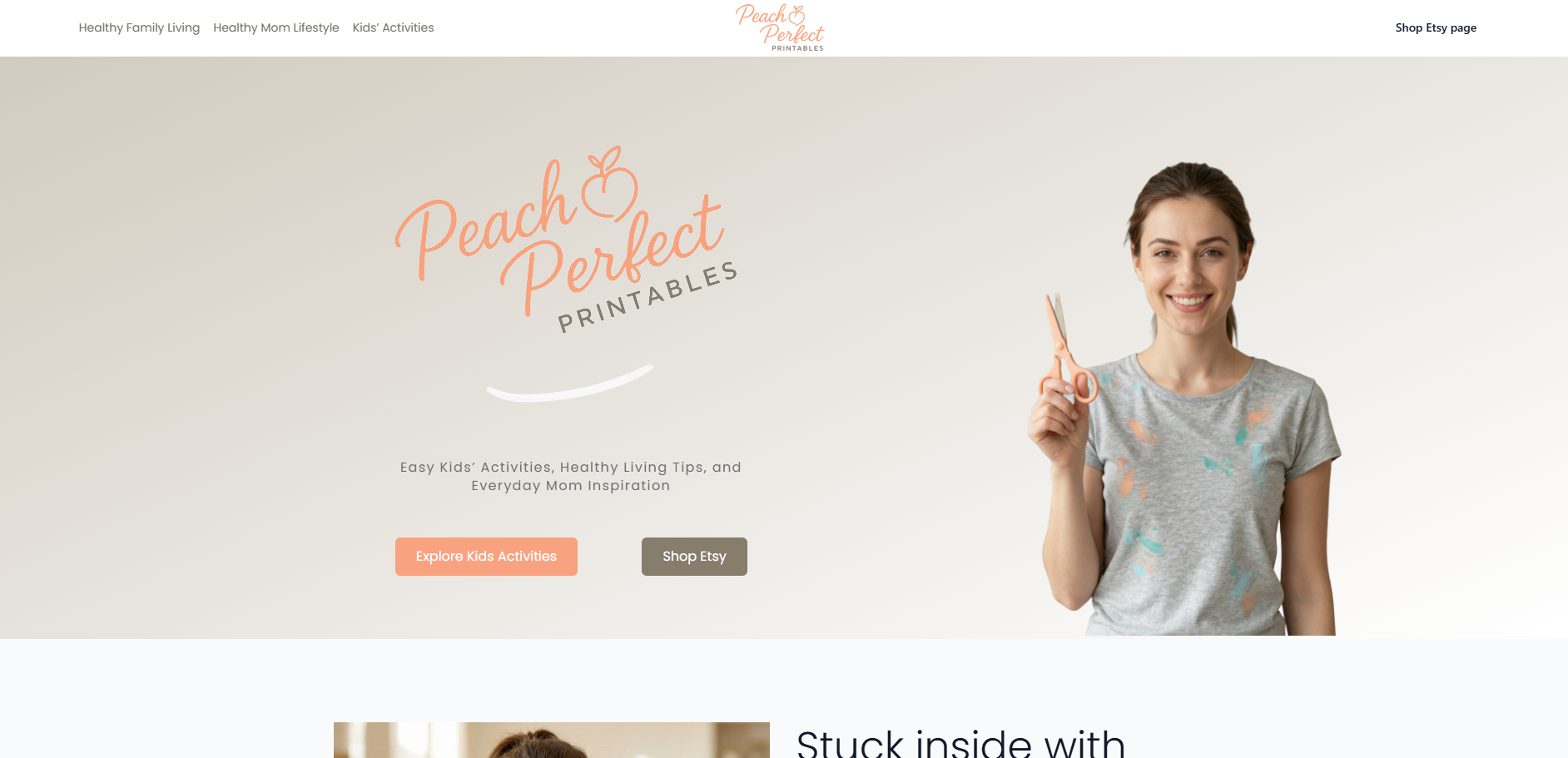Image resolution: width=1568 pixels, height=758 pixels.
Task: Click the peach outline icon in hero logo
Action: [x=609, y=185]
